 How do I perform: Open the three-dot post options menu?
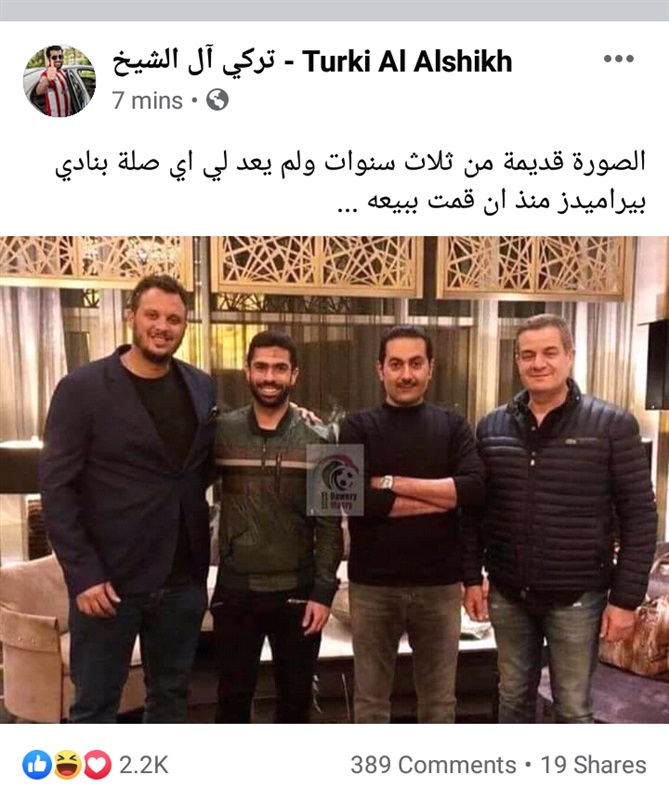click(618, 59)
